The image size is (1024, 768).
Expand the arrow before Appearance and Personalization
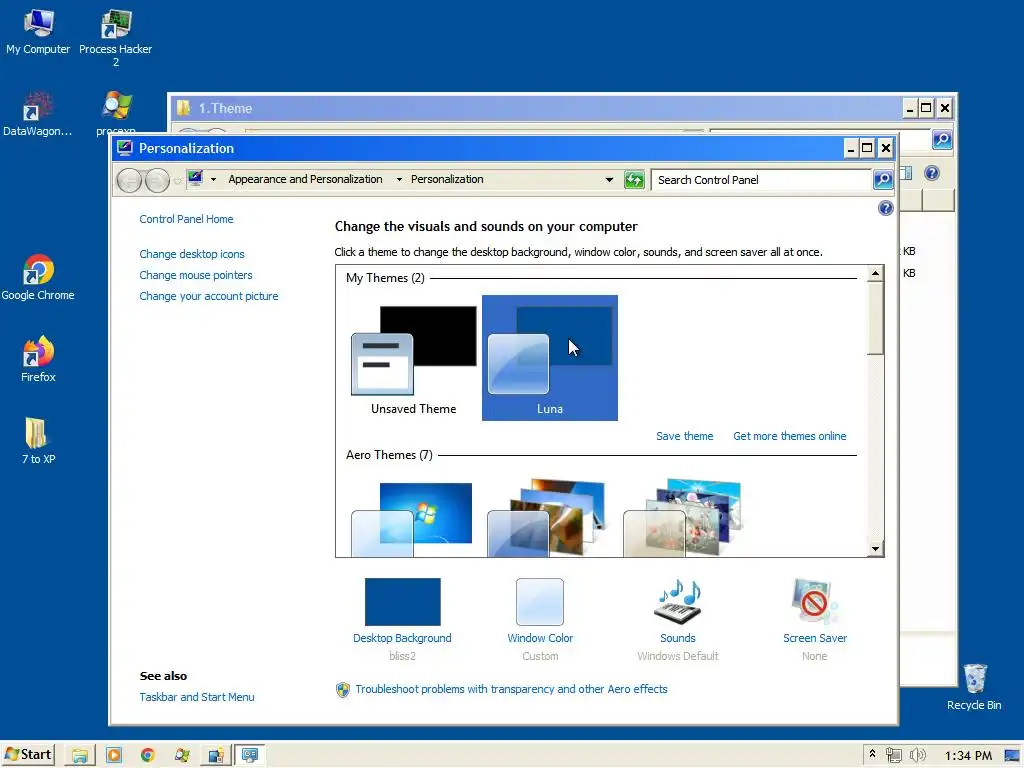pyautogui.click(x=213, y=180)
